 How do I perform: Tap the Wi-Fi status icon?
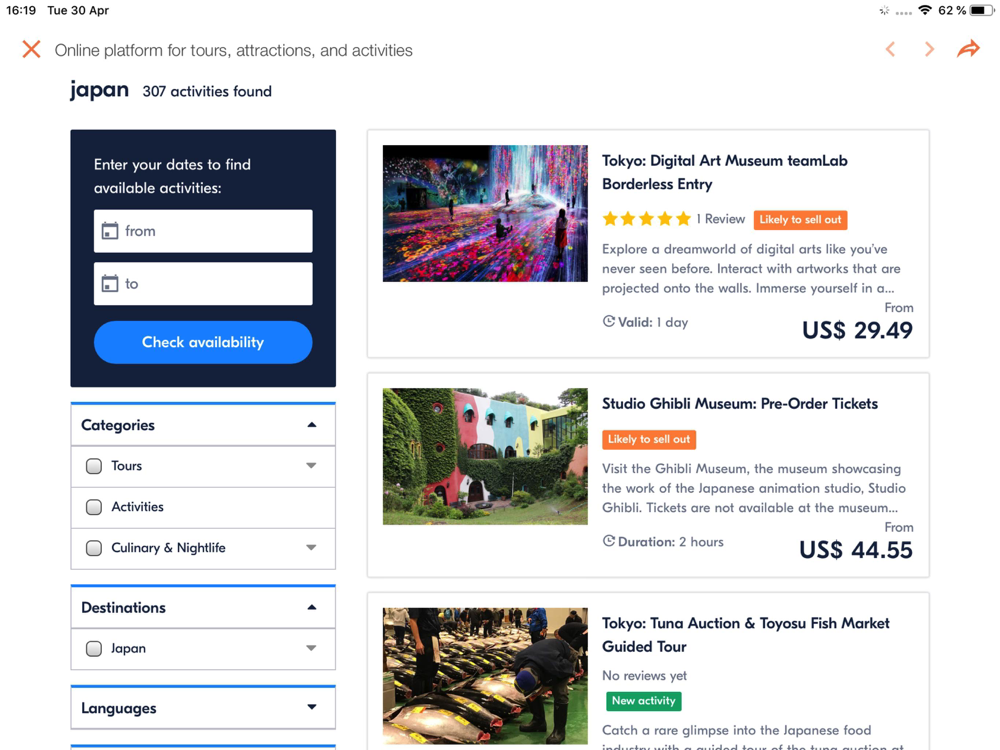point(925,10)
